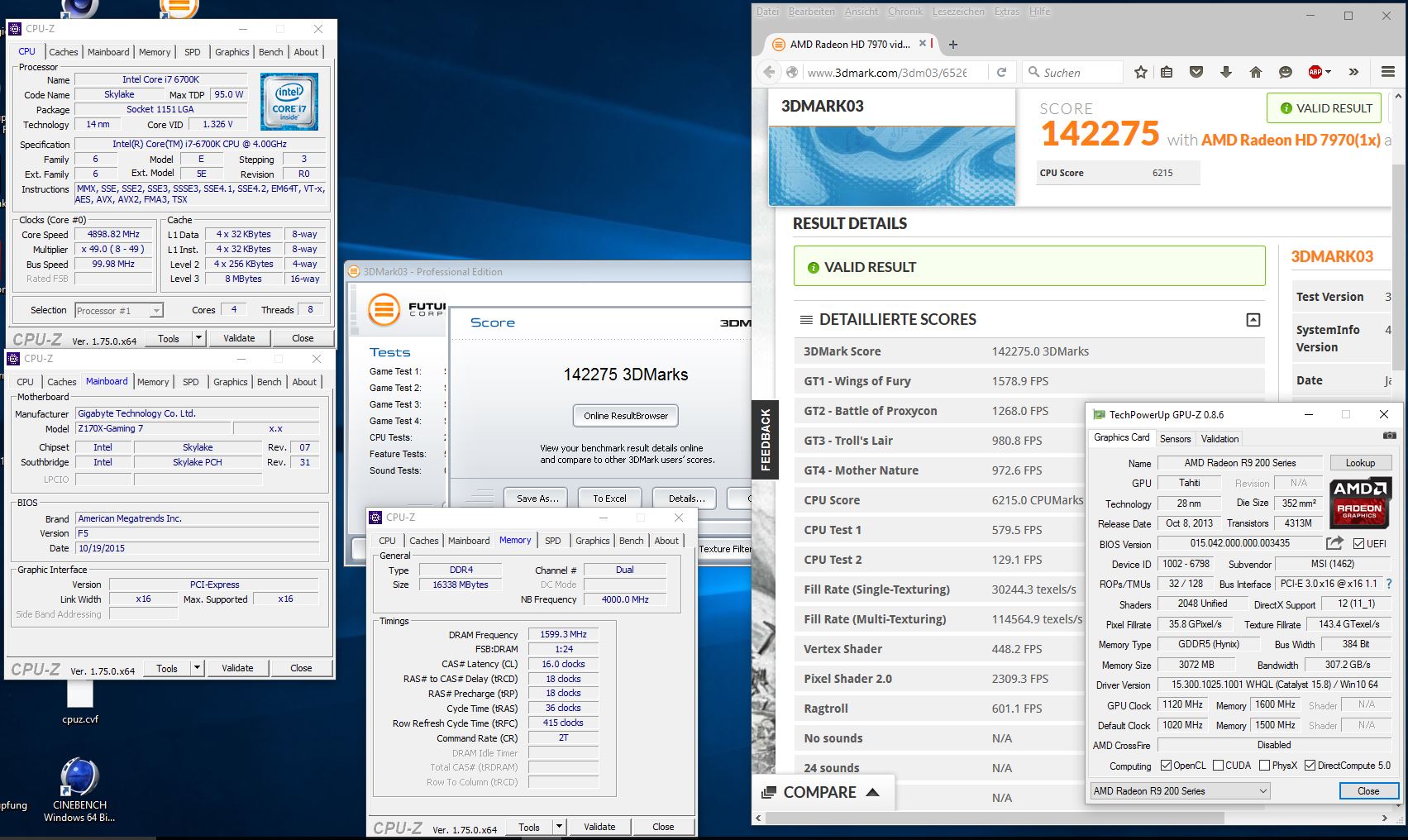Select the cpuz.cvf desktop file
The height and width of the screenshot is (840, 1408).
coord(80,701)
